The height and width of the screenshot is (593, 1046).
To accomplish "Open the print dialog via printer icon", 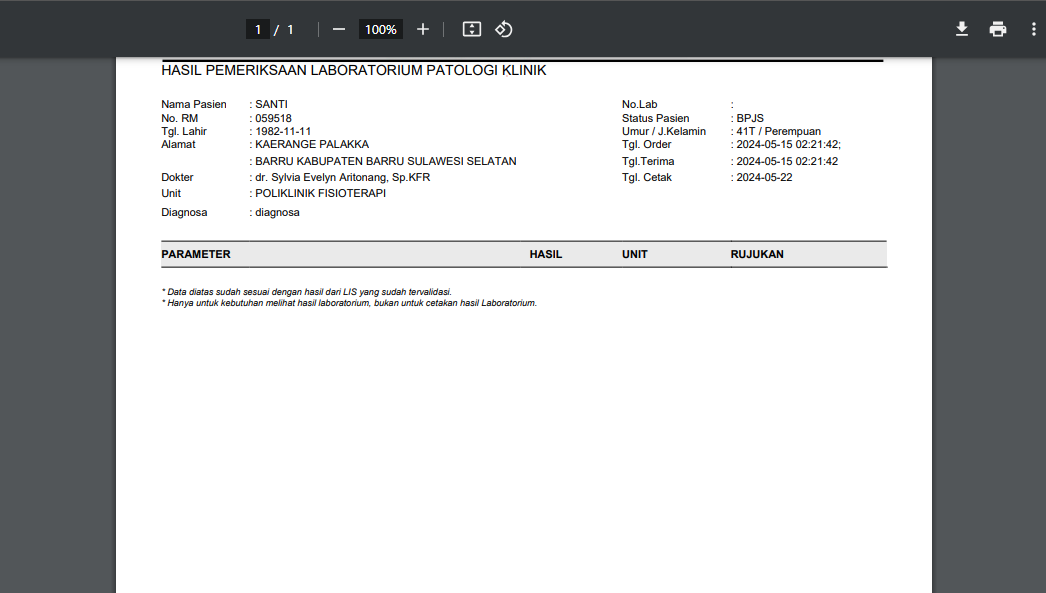I will tap(997, 29).
